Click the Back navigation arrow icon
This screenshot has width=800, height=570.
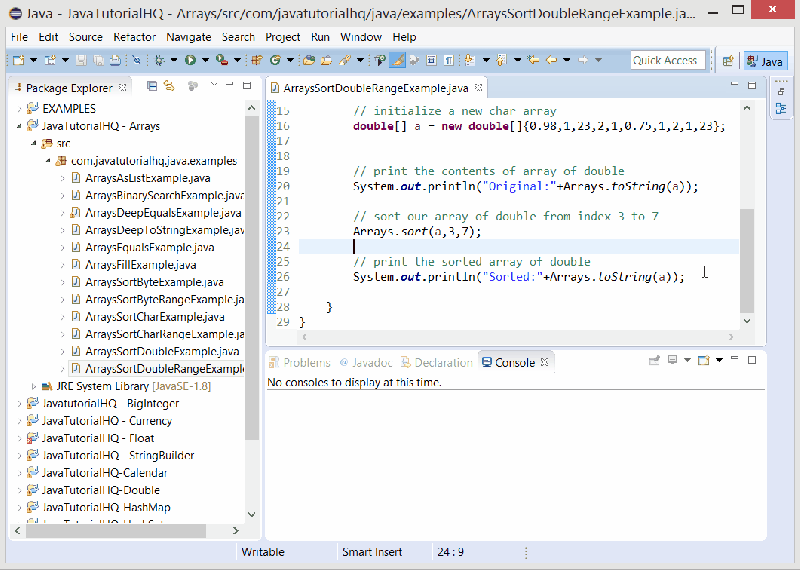551,60
